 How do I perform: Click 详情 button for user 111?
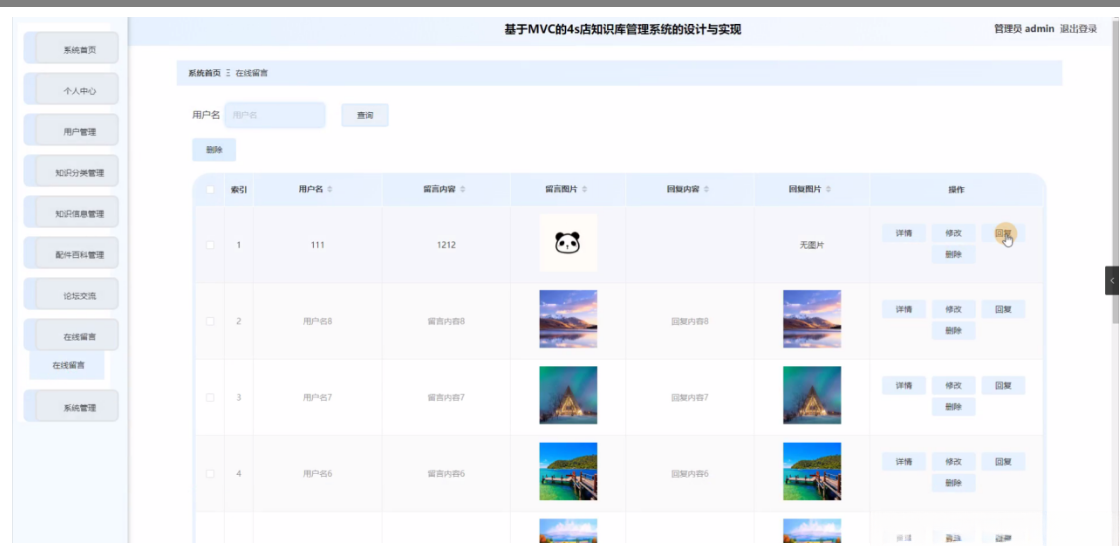tap(904, 233)
